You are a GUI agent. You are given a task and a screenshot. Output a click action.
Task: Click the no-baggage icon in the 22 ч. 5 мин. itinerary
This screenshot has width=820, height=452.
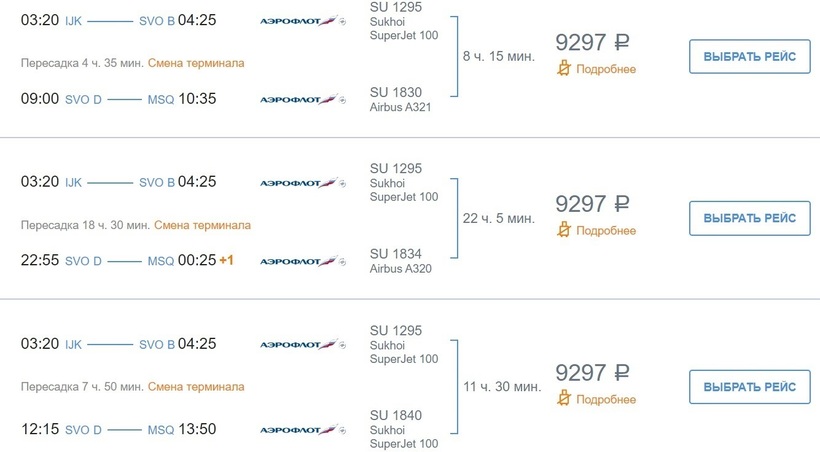coord(565,231)
